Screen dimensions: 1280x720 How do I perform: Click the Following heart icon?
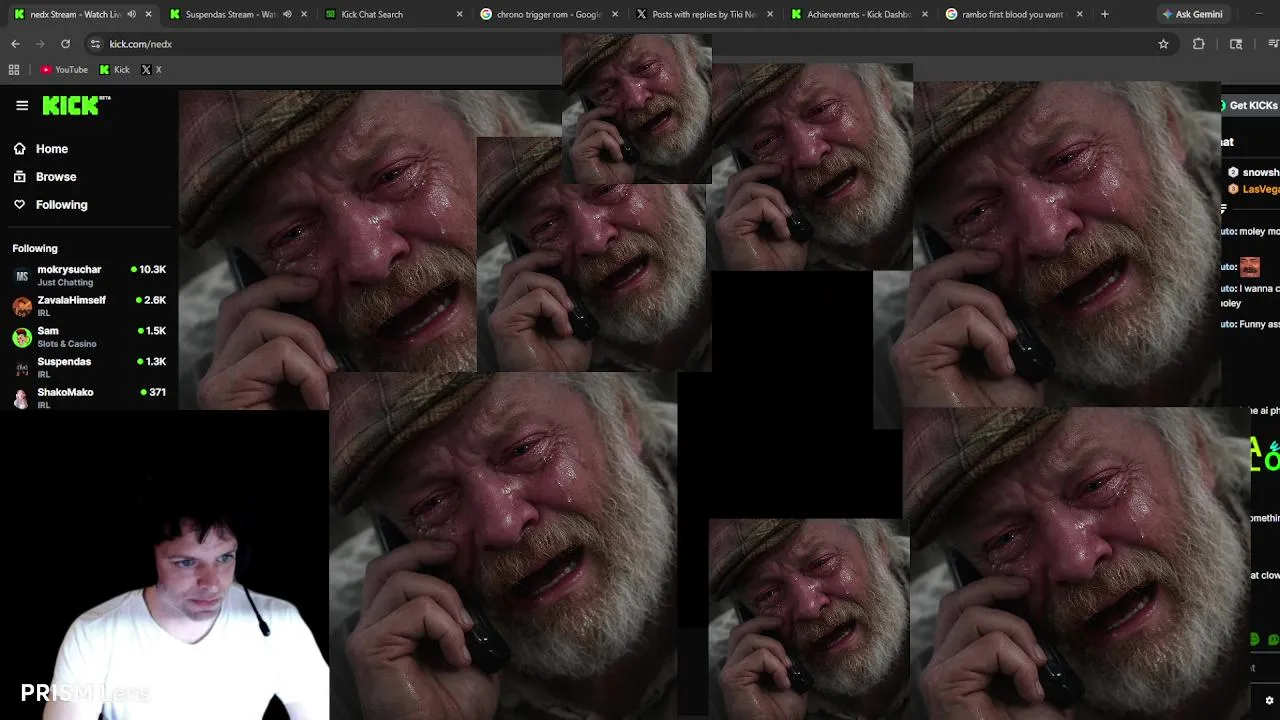click(x=19, y=205)
